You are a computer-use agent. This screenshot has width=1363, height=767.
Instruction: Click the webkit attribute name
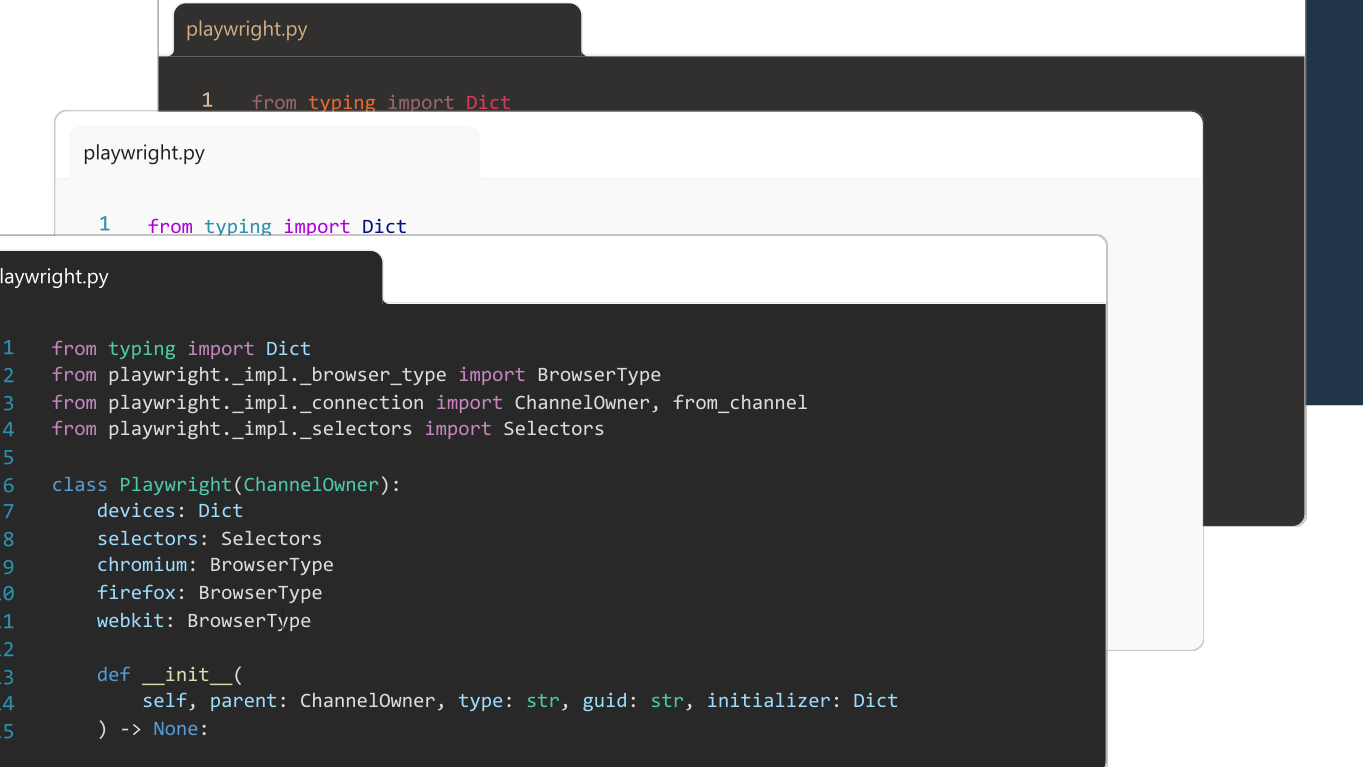(130, 621)
